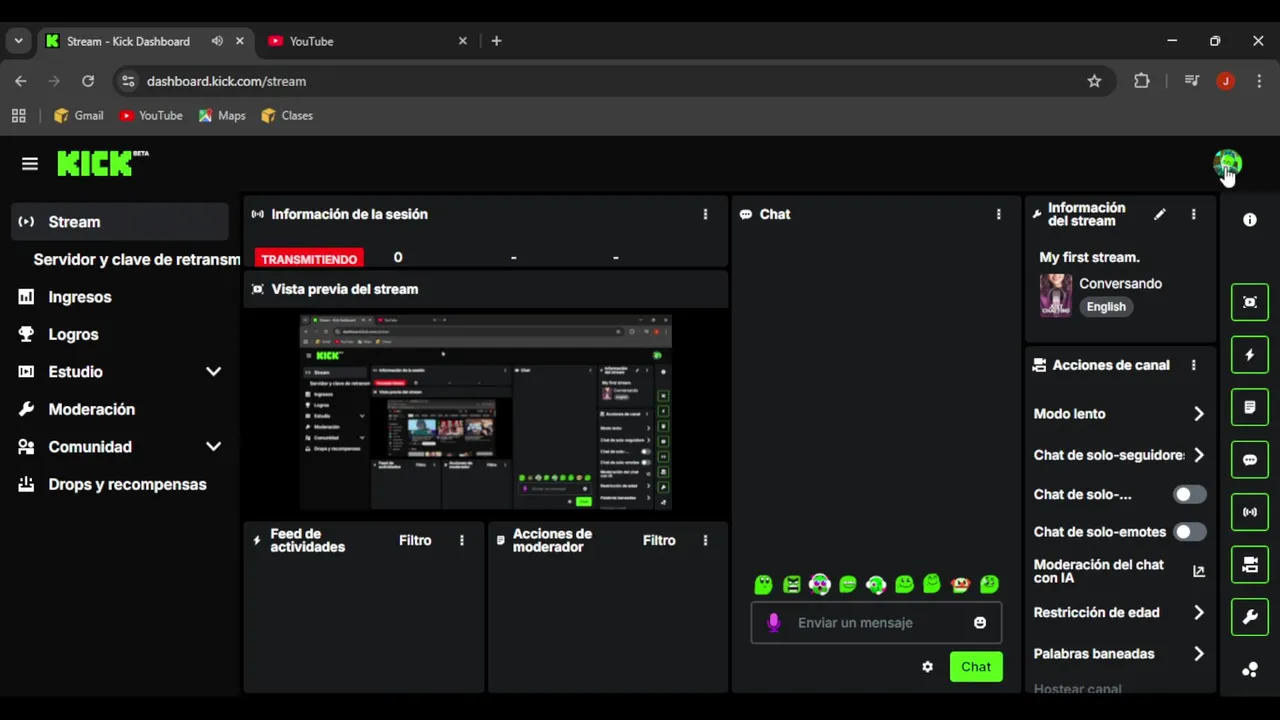The width and height of the screenshot is (1280, 720).
Task: Mute the Stream - Kick Dashboard tab audio
Action: (217, 41)
